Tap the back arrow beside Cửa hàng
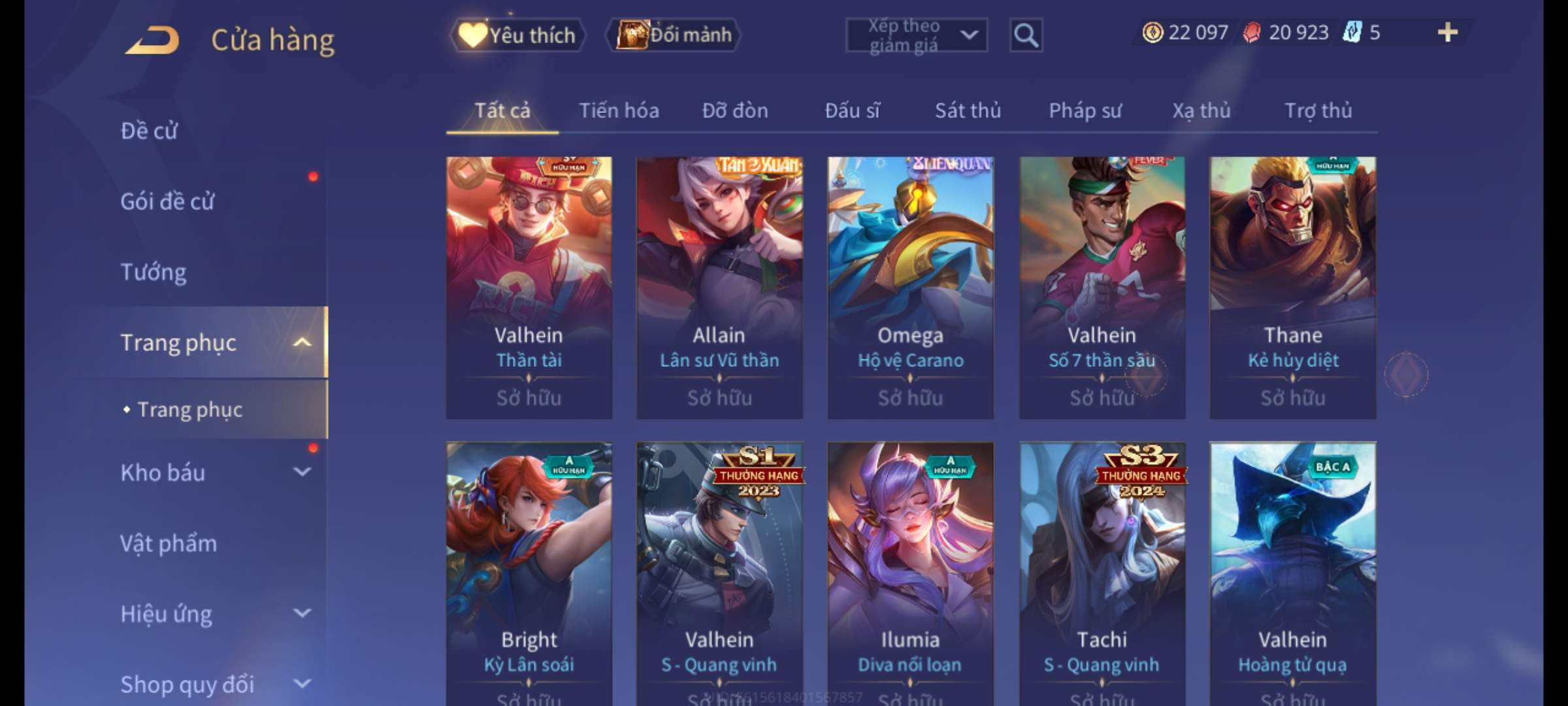Image resolution: width=1568 pixels, height=706 pixels. pyautogui.click(x=153, y=41)
